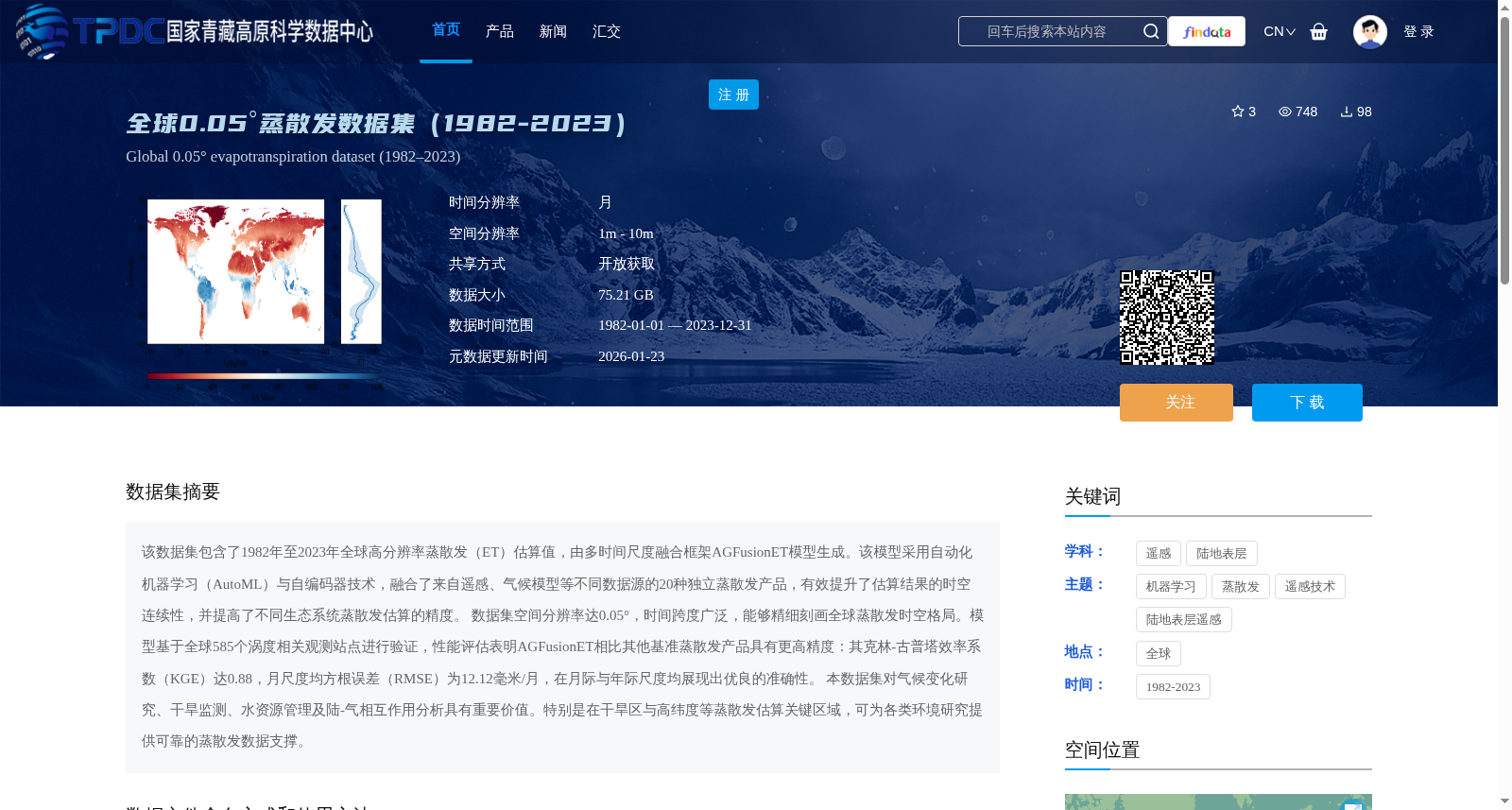The width and height of the screenshot is (1512, 810).
Task: Select the 遥感 discipline tag
Action: (1159, 554)
